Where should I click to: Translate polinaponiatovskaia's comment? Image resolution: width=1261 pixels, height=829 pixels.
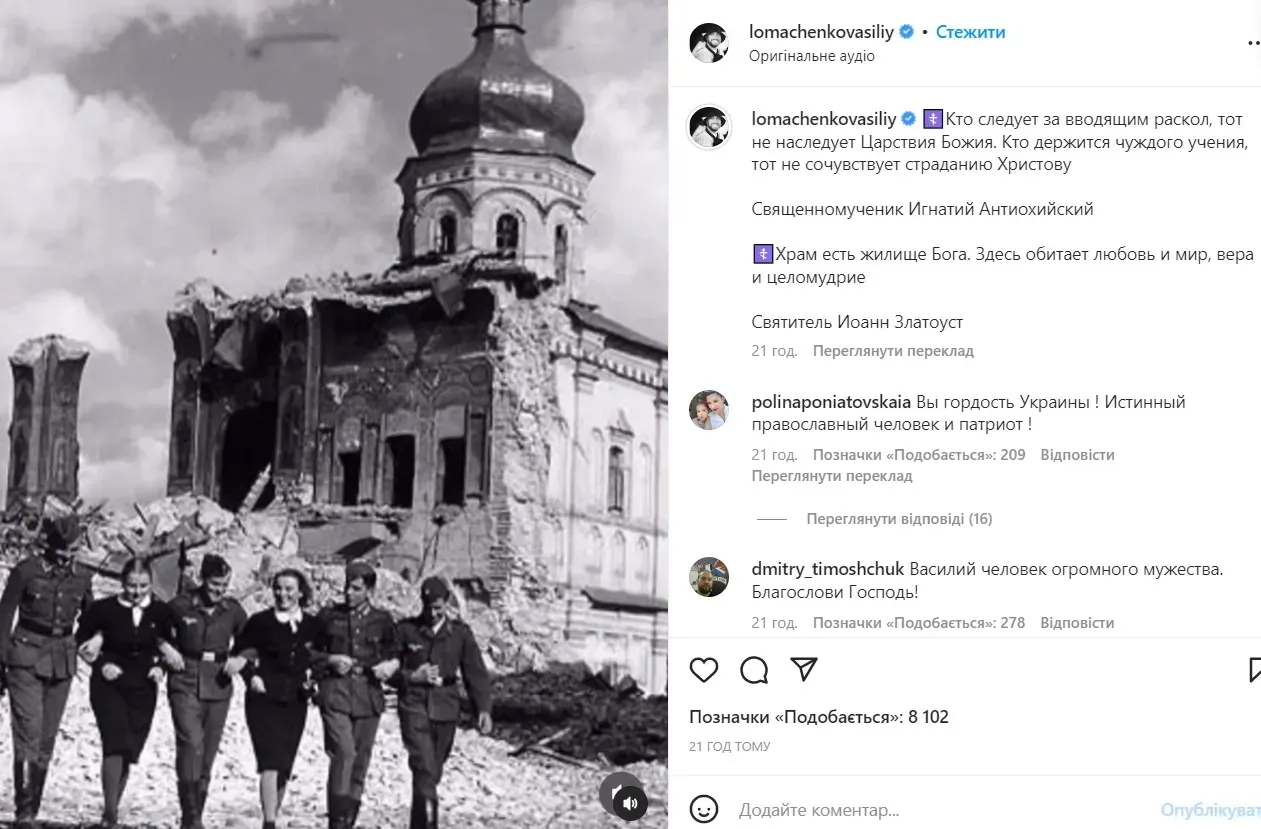832,476
